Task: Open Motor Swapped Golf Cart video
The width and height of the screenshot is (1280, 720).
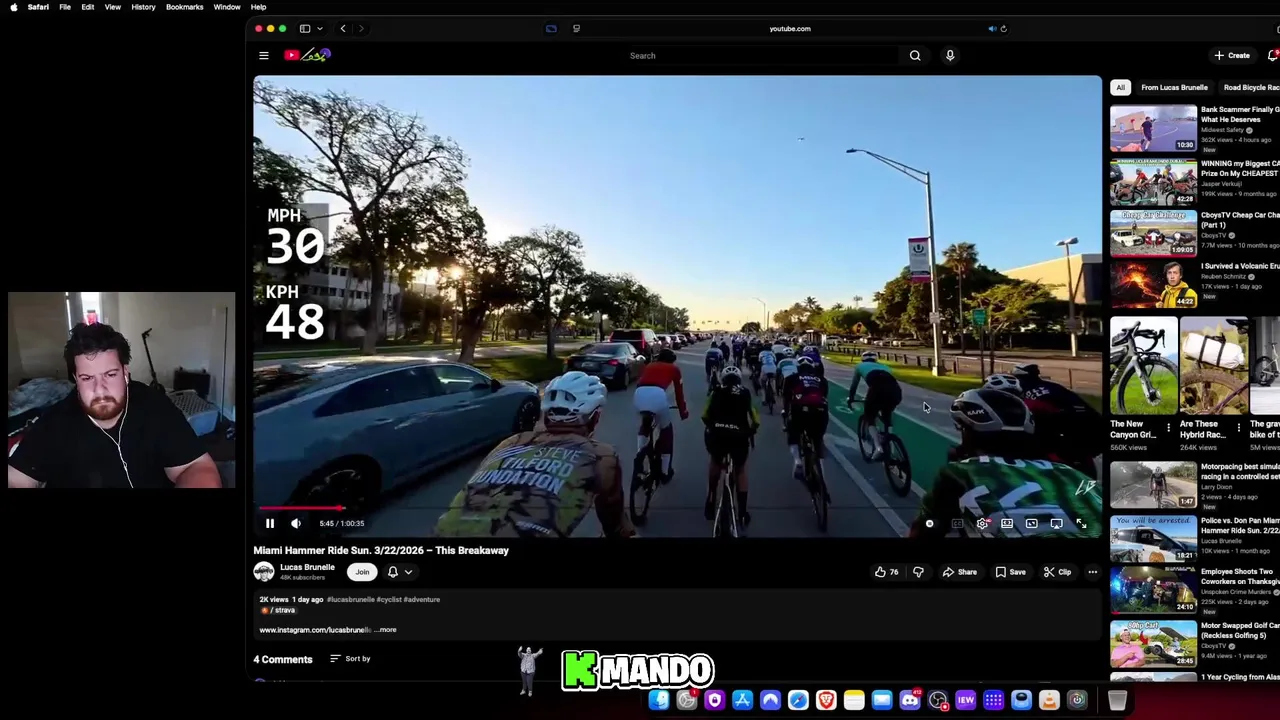Action: click(1153, 643)
